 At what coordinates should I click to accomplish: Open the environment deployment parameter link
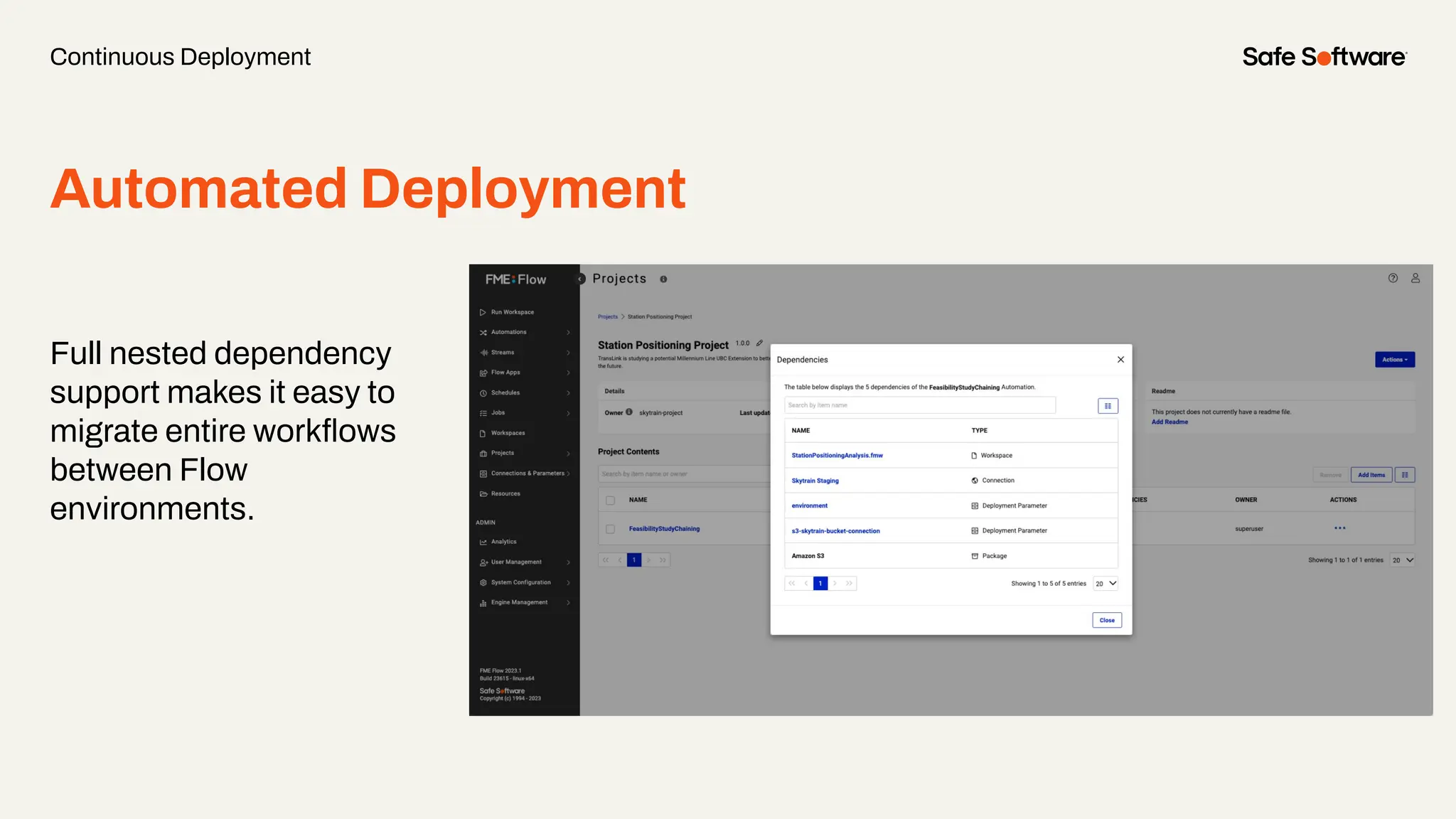(x=809, y=505)
